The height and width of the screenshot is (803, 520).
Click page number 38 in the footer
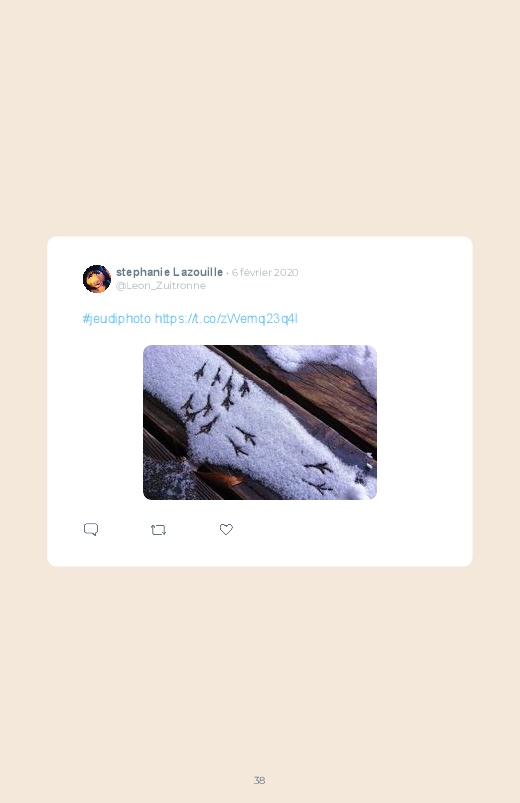pos(259,780)
